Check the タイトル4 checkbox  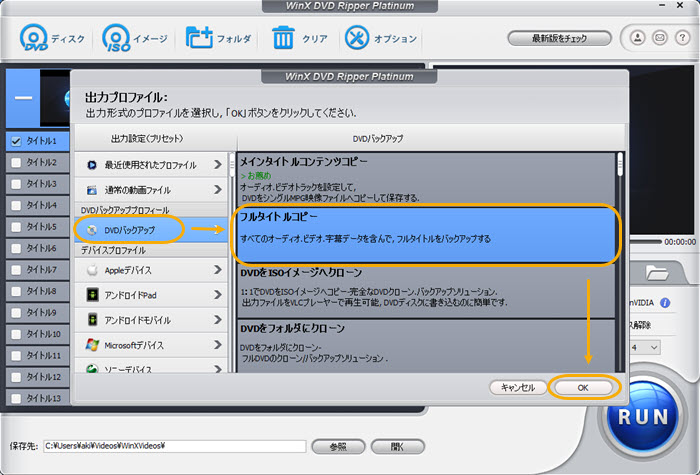16,205
